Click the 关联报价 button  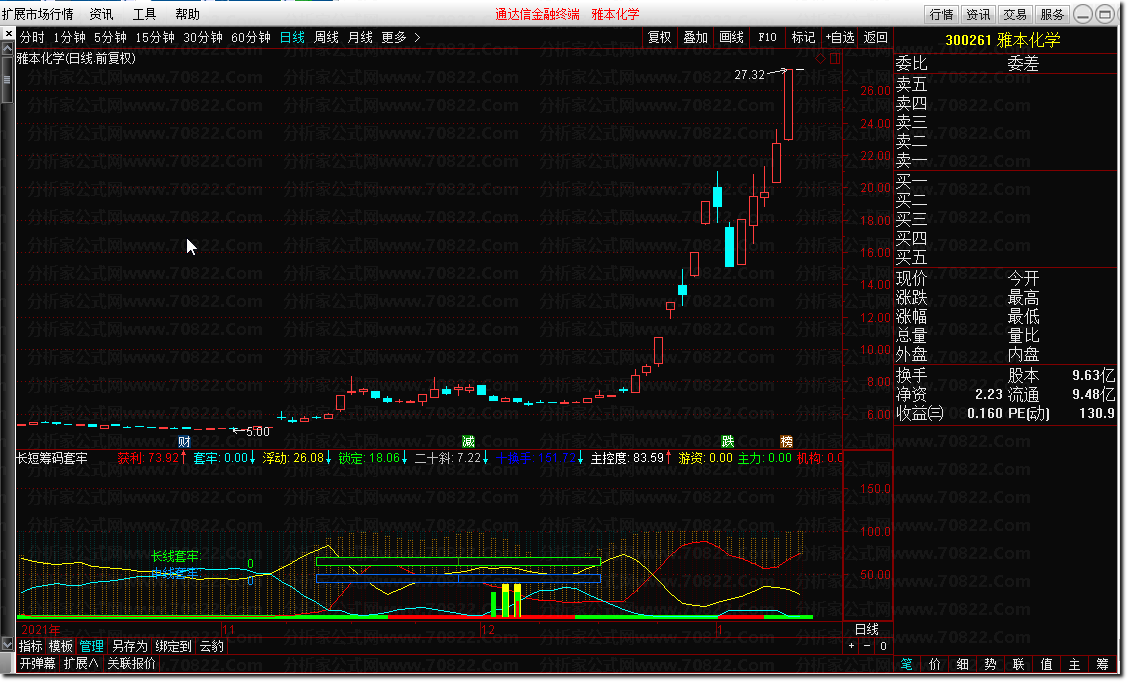click(x=132, y=663)
